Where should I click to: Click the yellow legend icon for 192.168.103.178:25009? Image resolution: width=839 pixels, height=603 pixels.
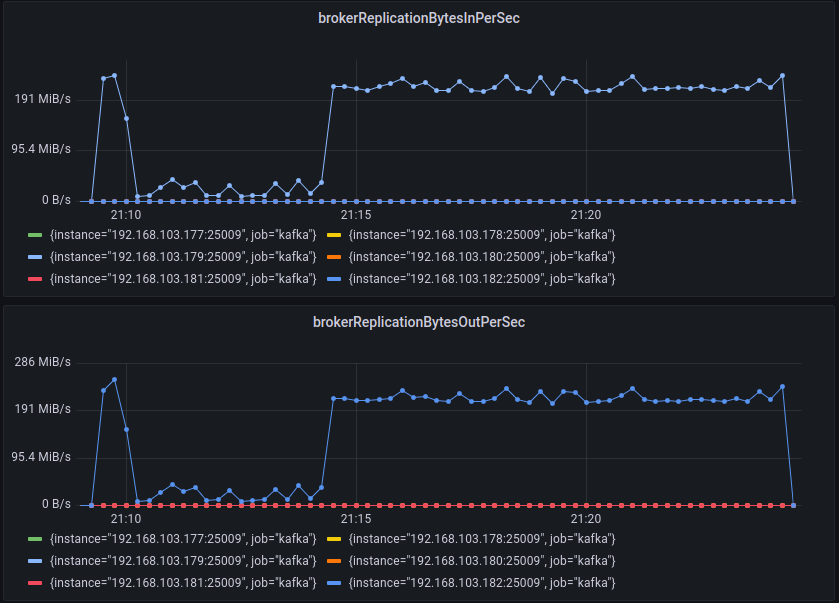tap(336, 234)
